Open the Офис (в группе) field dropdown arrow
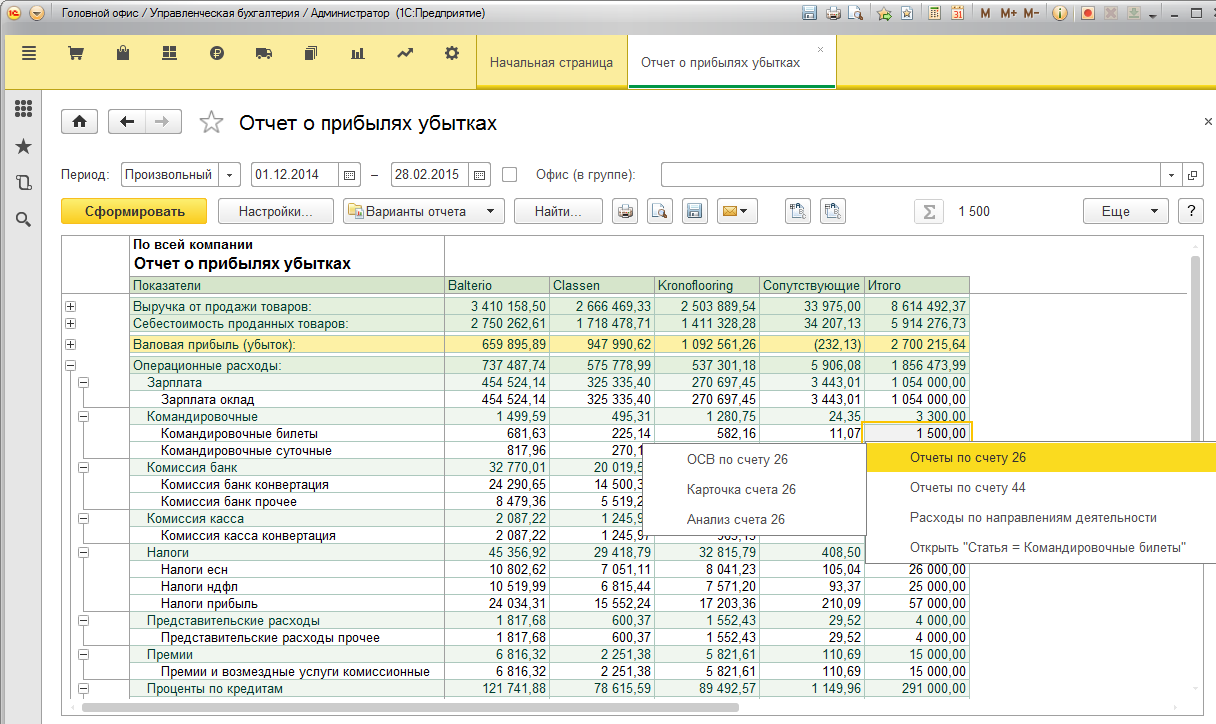Image resolution: width=1216 pixels, height=724 pixels. click(1172, 174)
